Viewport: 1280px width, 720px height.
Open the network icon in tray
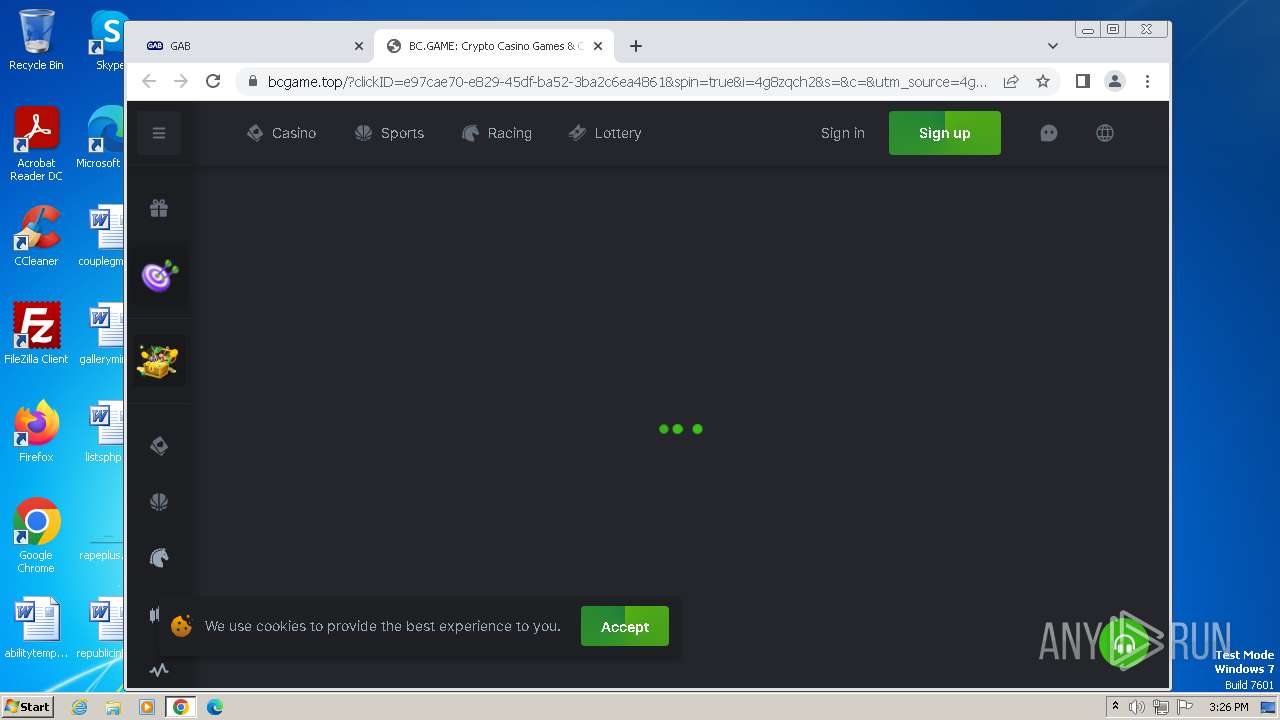click(1160, 707)
